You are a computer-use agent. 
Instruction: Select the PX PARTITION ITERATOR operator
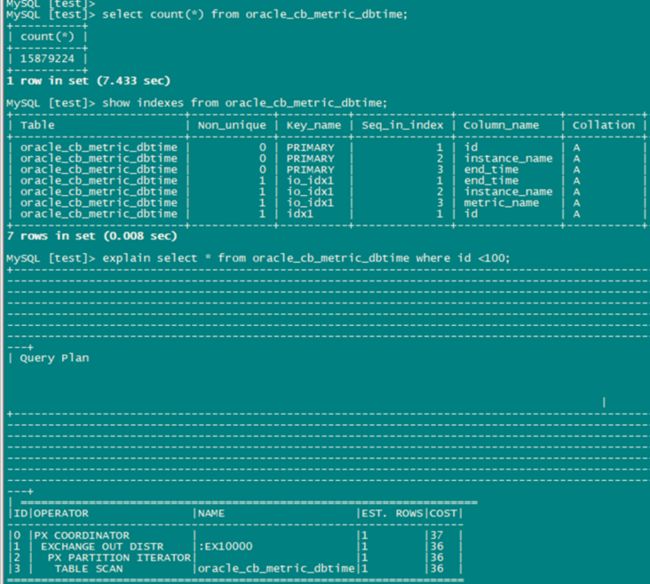pyautogui.click(x=119, y=557)
